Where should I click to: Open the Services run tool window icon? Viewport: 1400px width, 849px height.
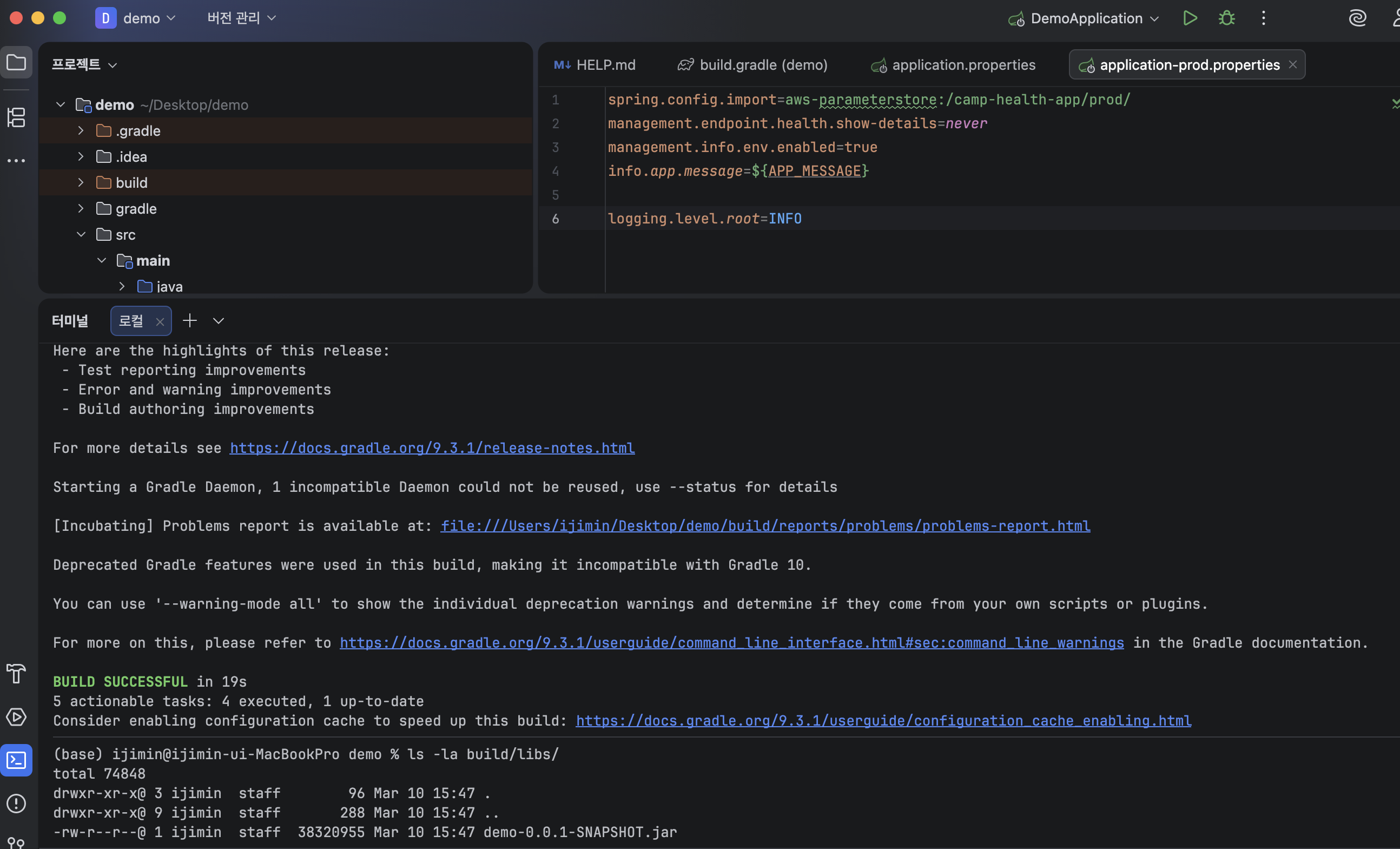click(16, 717)
